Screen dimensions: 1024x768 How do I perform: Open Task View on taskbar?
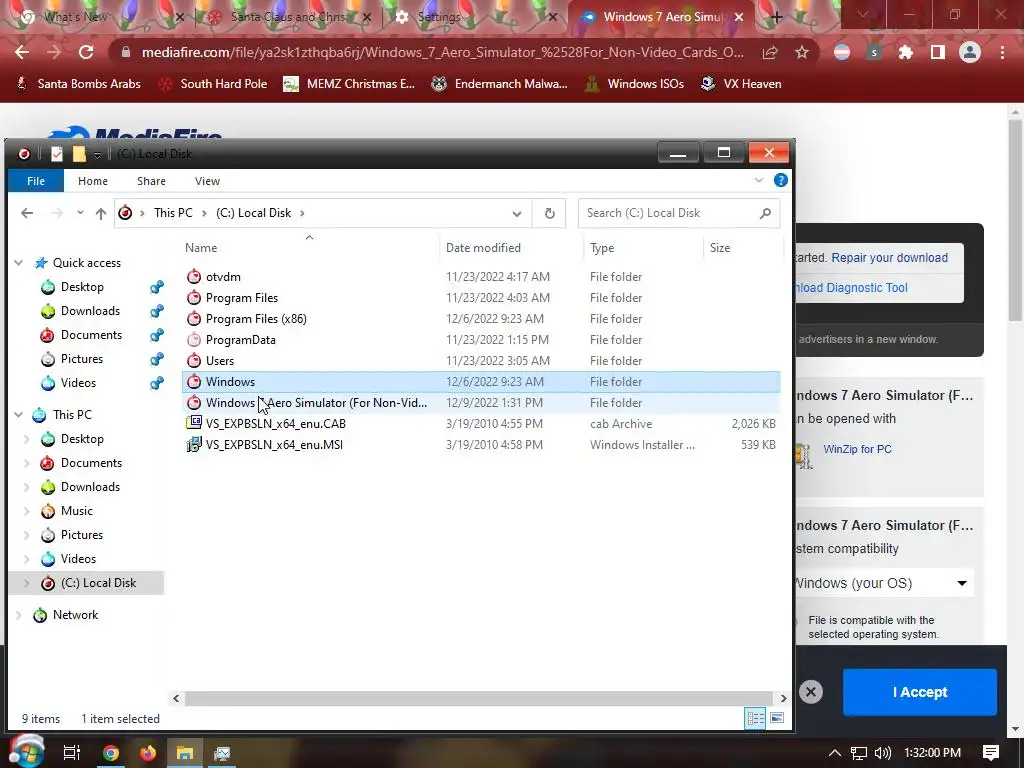[x=71, y=753]
